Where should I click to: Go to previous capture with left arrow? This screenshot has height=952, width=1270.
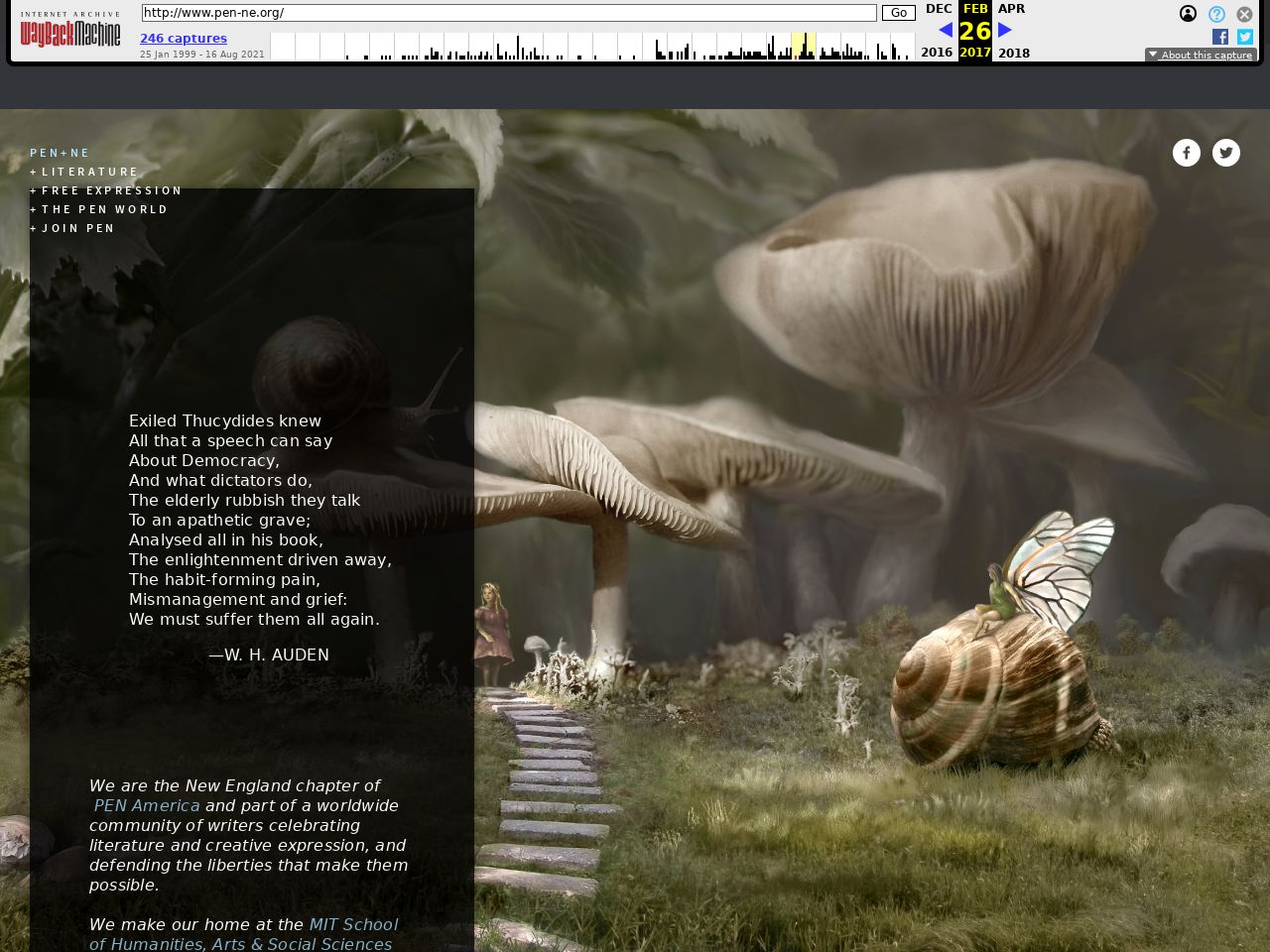click(x=945, y=30)
